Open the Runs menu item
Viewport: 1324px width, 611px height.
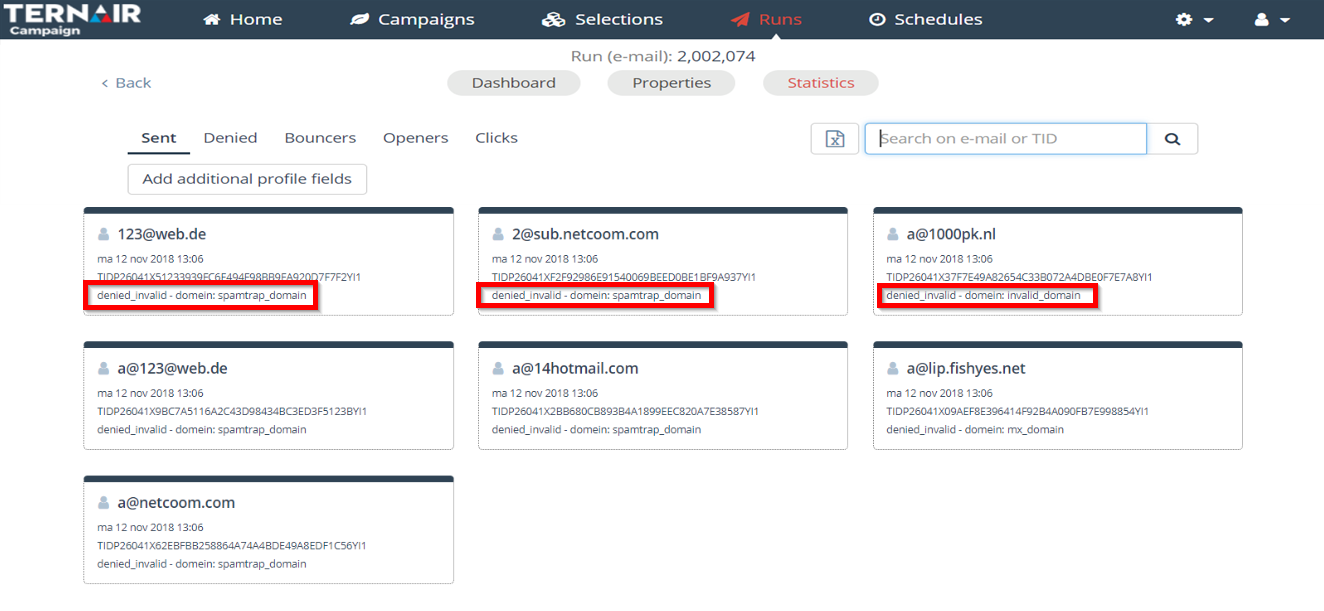coord(766,19)
